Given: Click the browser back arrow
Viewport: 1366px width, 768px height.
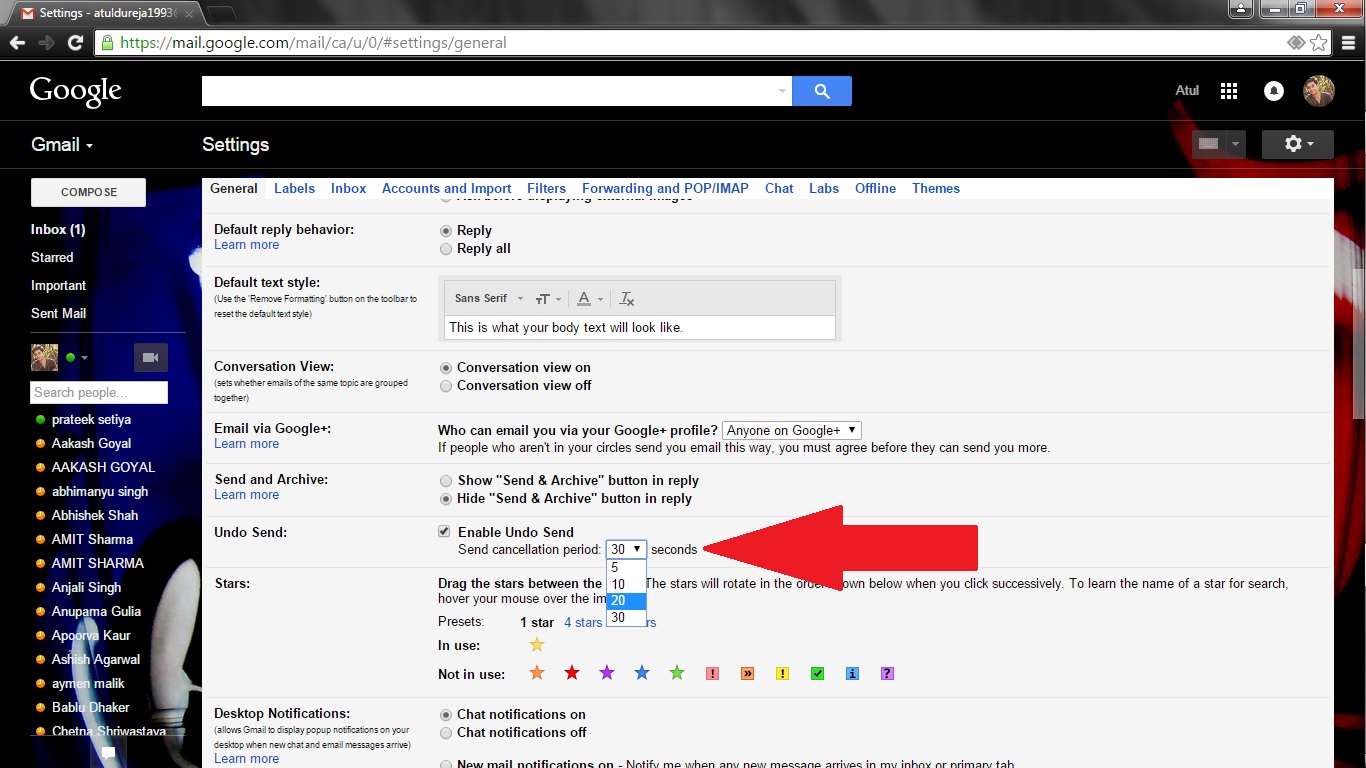Looking at the screenshot, I should tap(17, 43).
